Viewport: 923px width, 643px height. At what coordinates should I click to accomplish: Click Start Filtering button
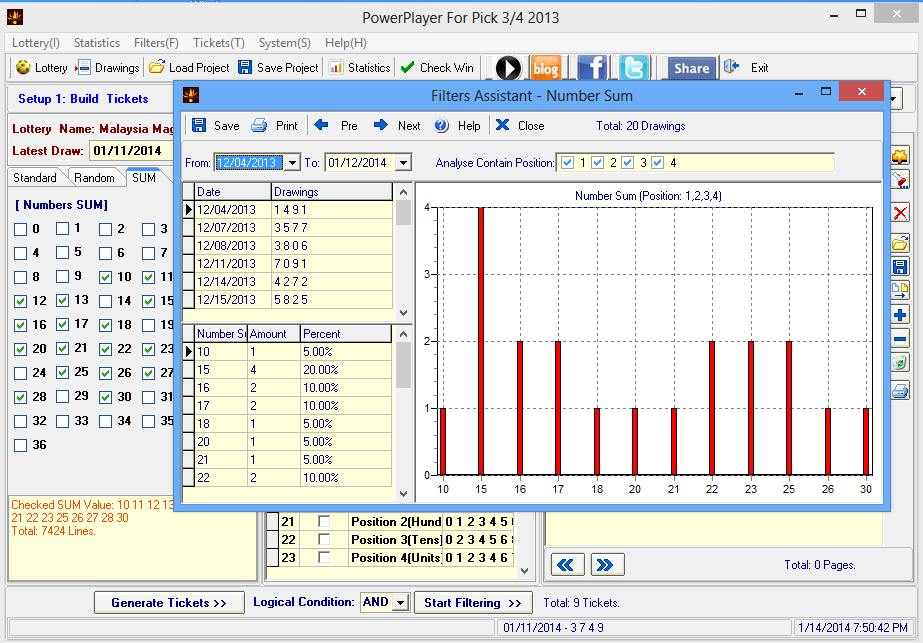[x=473, y=602]
